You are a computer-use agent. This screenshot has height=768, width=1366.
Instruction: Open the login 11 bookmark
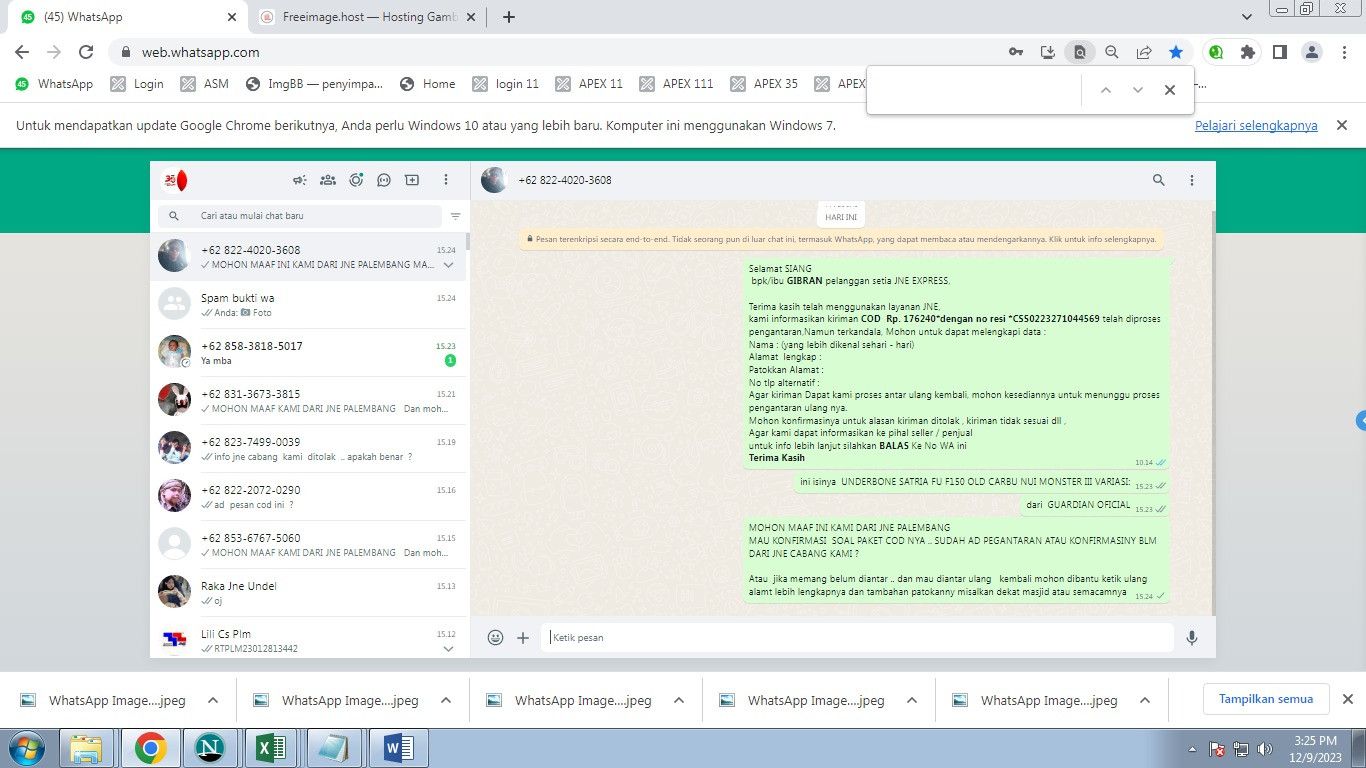tap(505, 84)
